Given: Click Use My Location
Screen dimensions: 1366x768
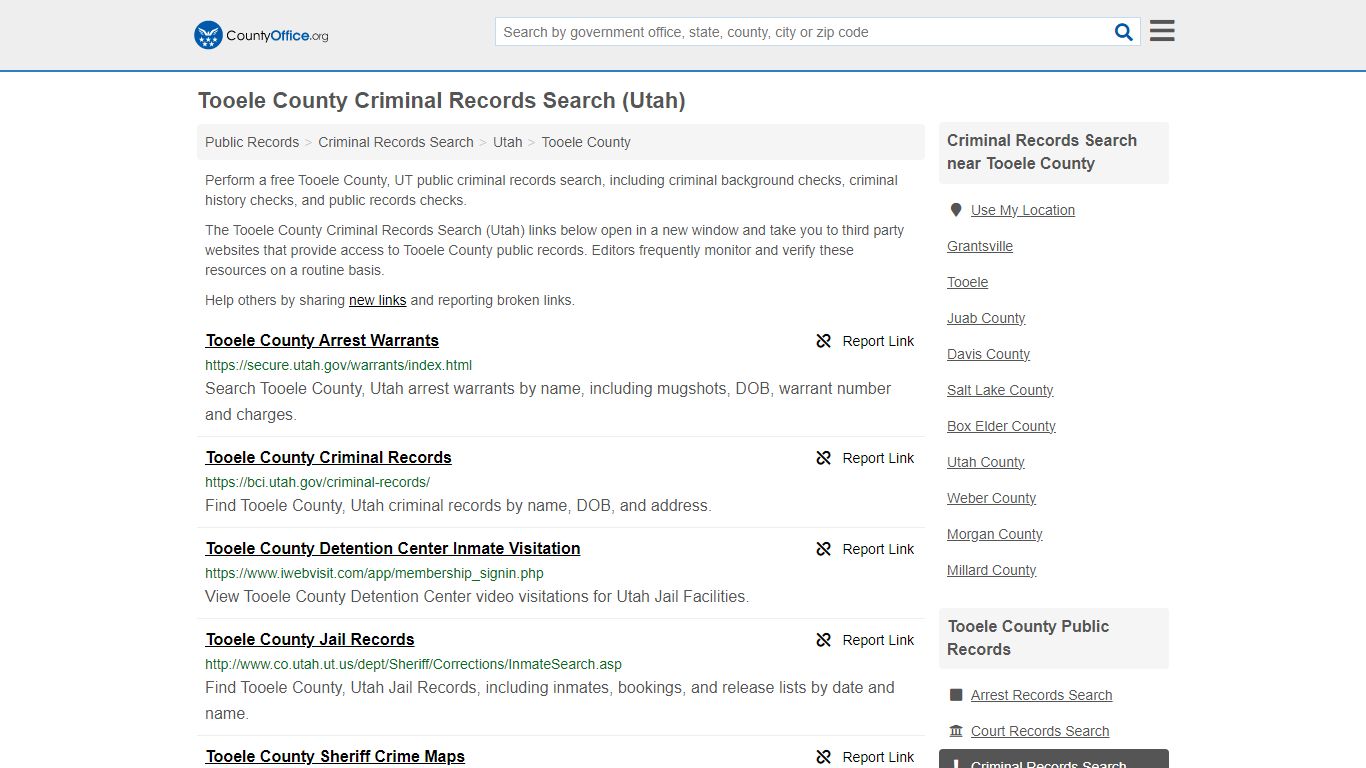Looking at the screenshot, I should [1023, 210].
